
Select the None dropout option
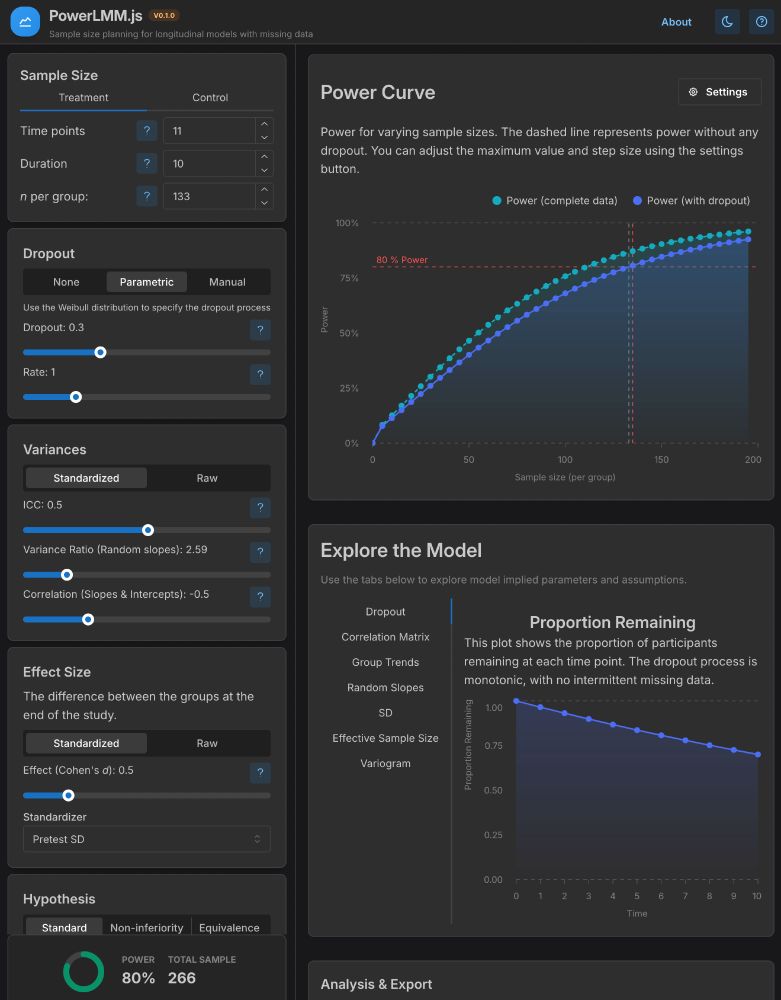click(x=66, y=282)
